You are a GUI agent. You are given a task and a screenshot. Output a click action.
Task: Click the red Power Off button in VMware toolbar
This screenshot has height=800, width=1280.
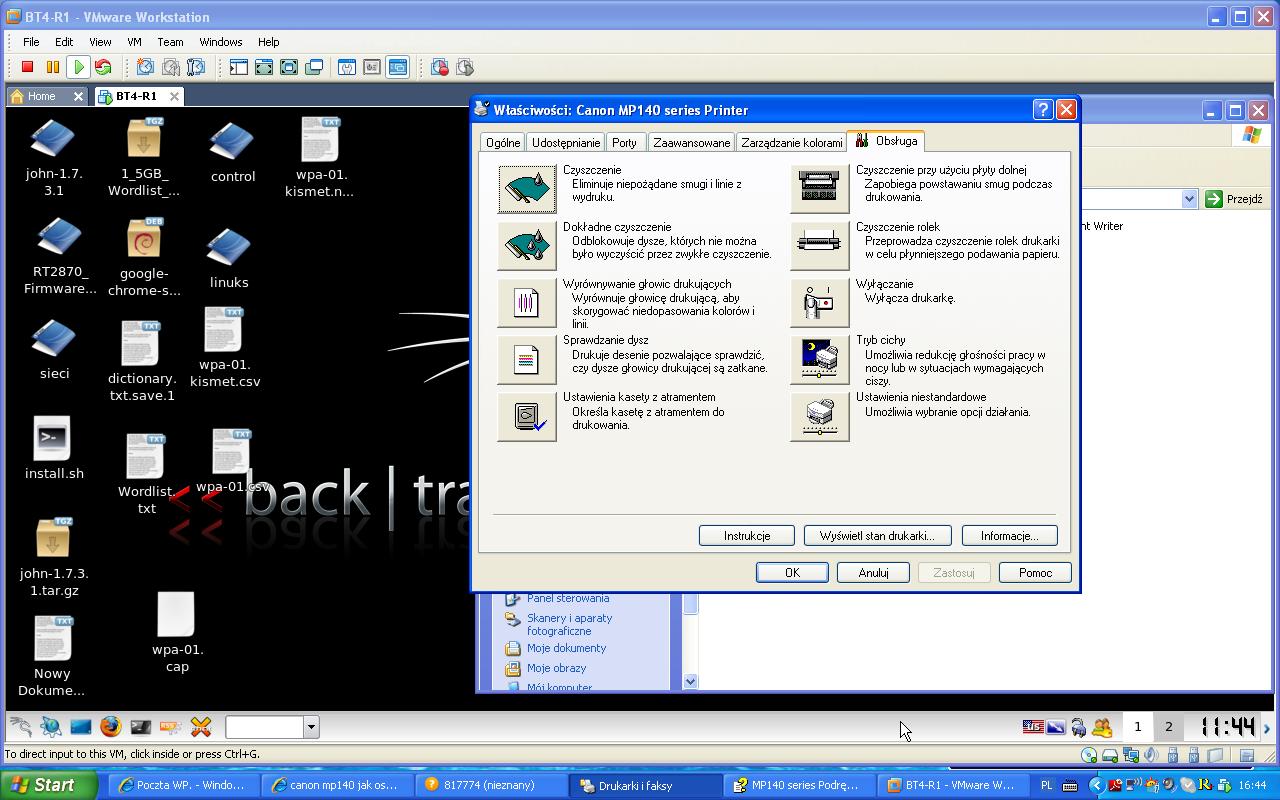(x=27, y=67)
